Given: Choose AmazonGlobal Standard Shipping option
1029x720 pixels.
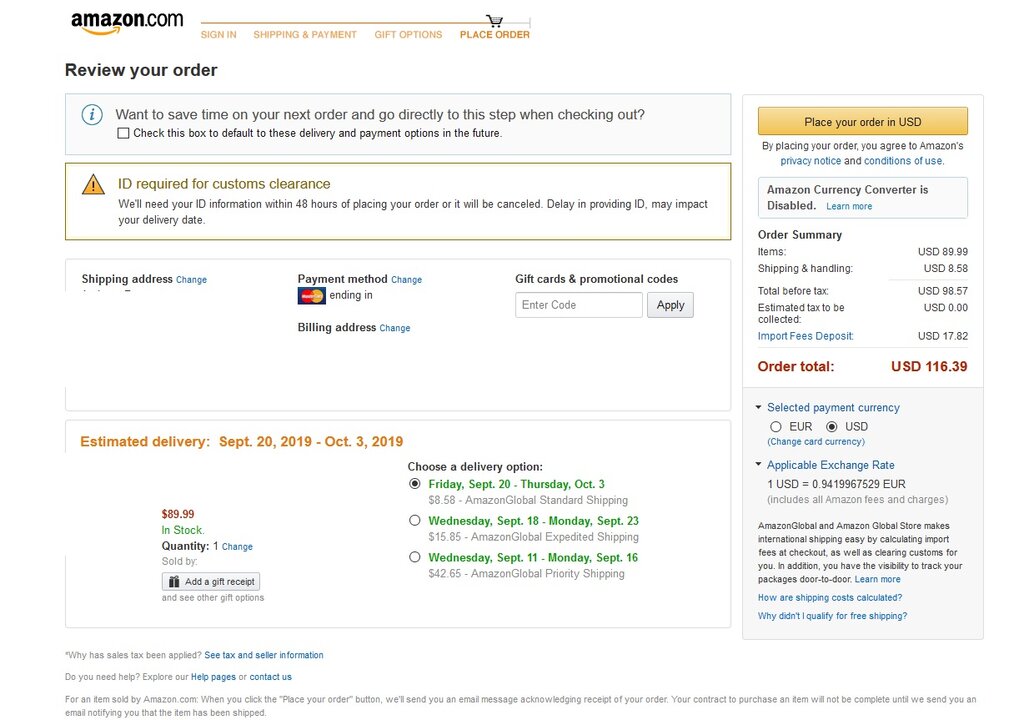Looking at the screenshot, I should pos(414,484).
